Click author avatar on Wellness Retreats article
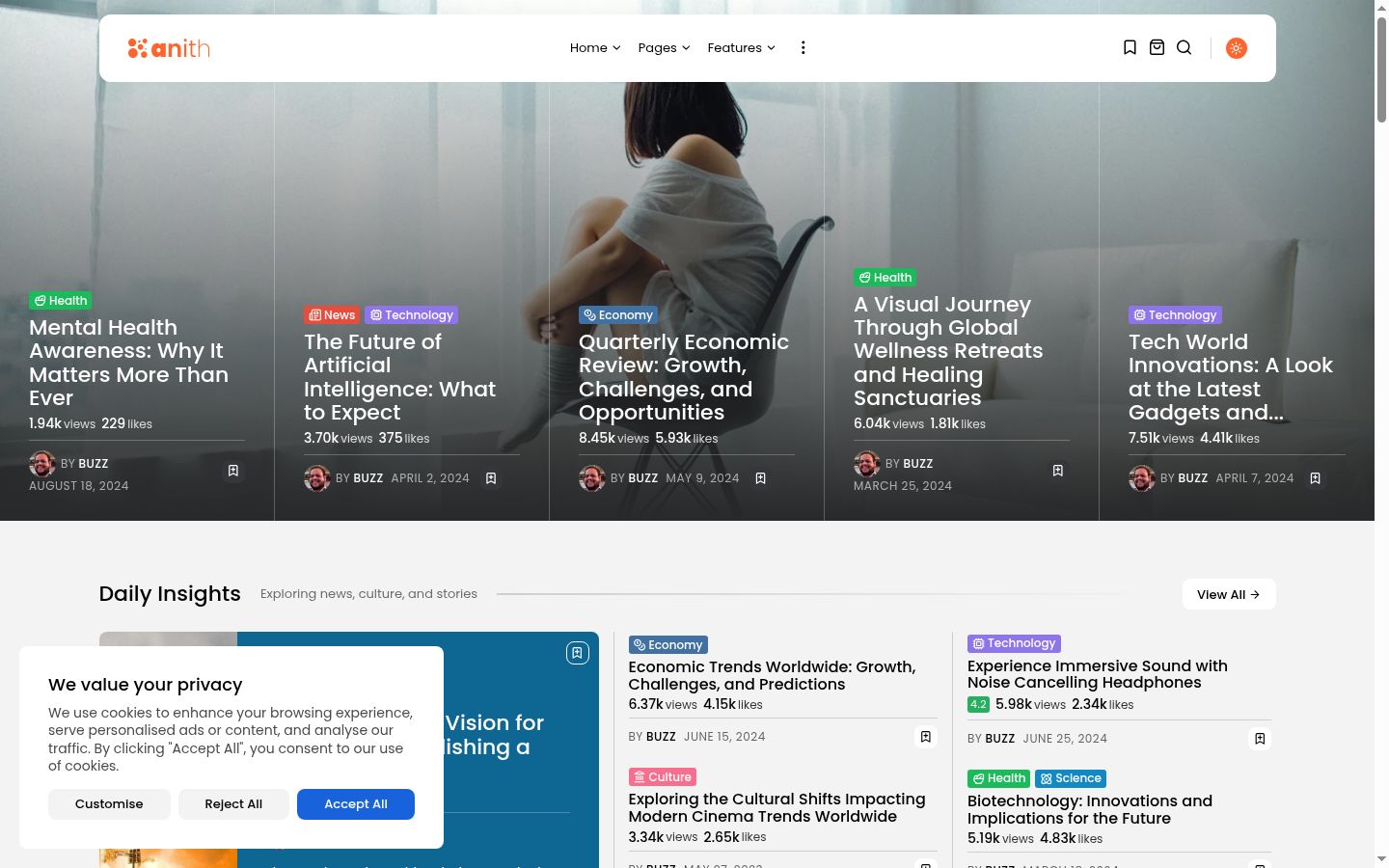Screen dimensions: 1389x868 tap(867, 464)
